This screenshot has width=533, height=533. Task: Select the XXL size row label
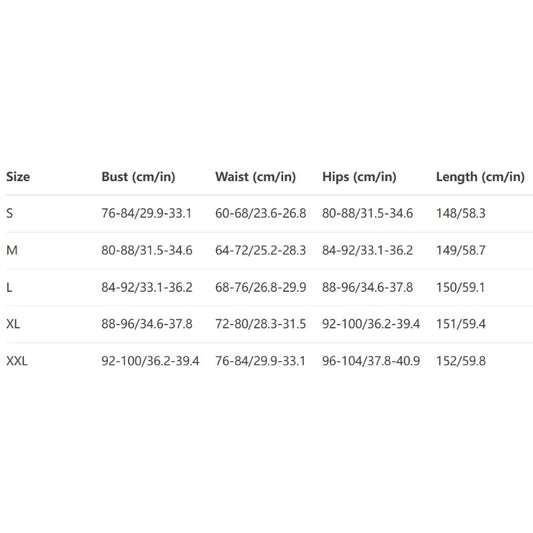coord(17,361)
